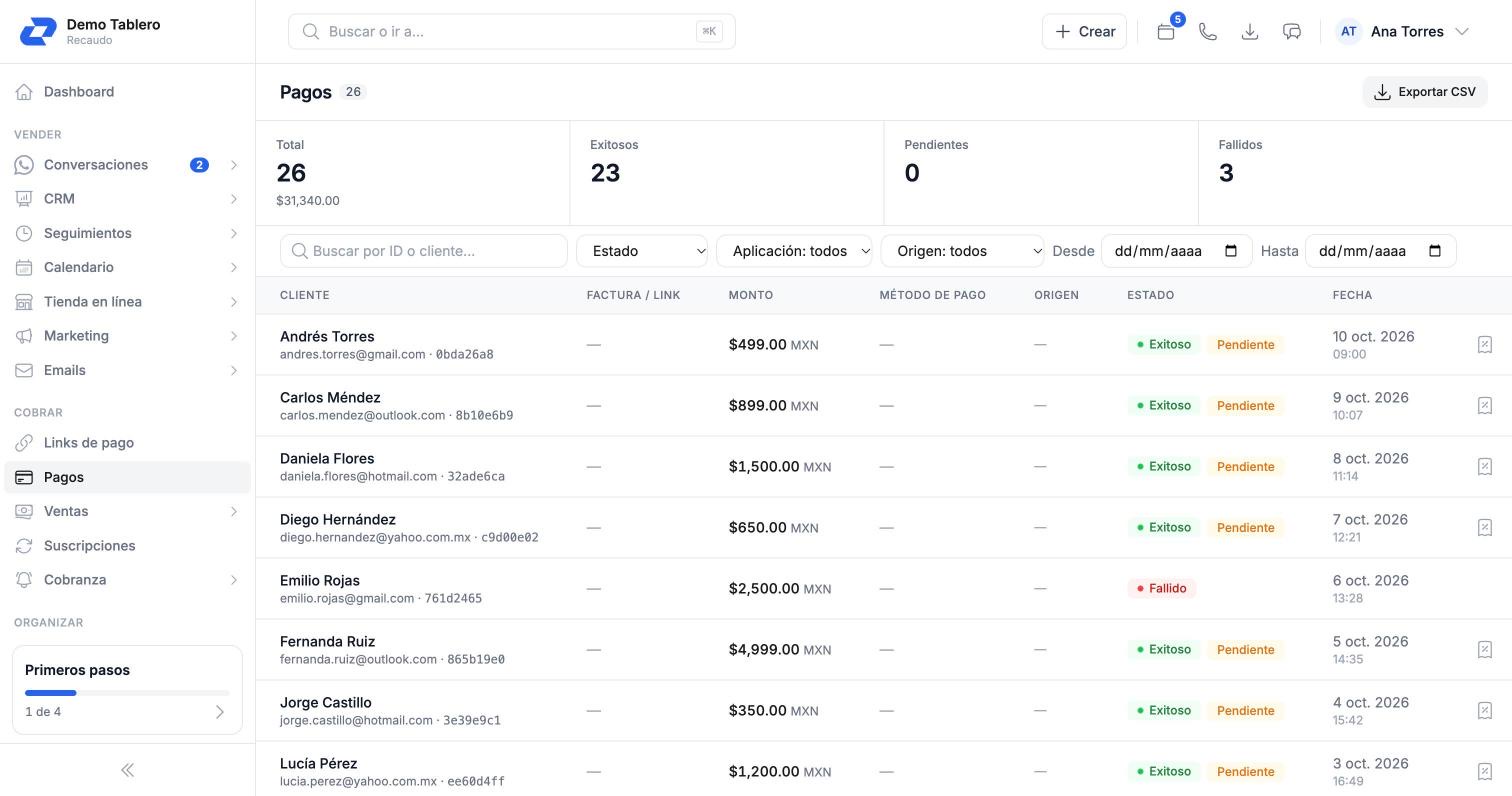1512x796 pixels.
Task: Open the Primeros pasos card
Action: tap(127, 690)
